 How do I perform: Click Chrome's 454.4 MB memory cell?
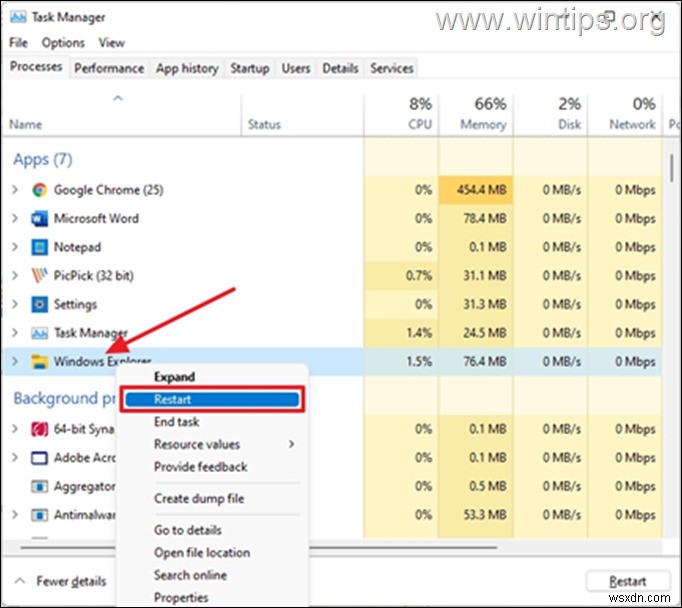pyautogui.click(x=476, y=190)
